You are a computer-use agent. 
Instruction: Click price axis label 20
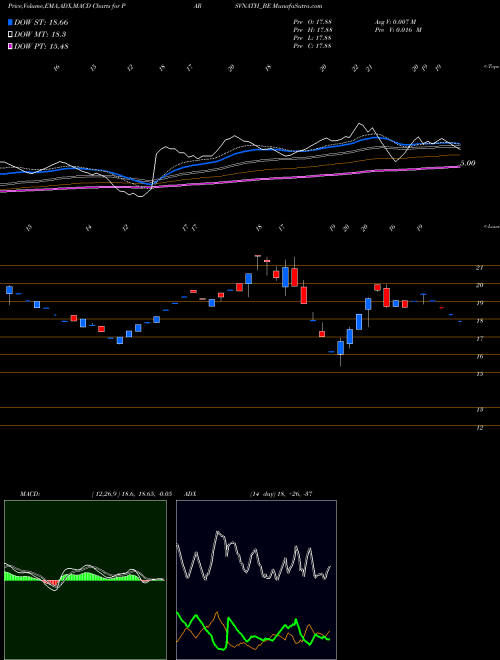tap(479, 285)
